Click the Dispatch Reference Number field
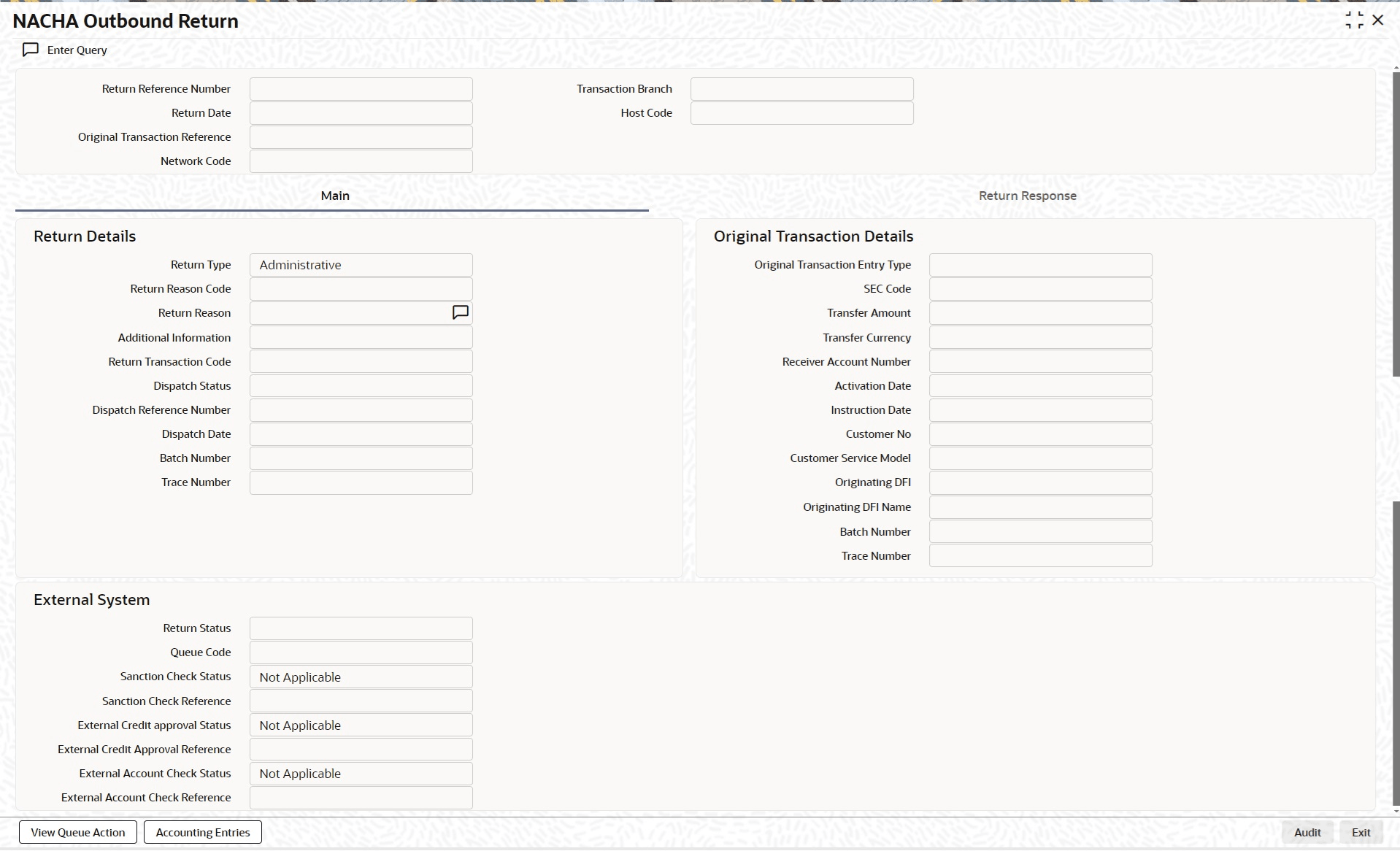This screenshot has width=1400, height=851. (x=361, y=410)
